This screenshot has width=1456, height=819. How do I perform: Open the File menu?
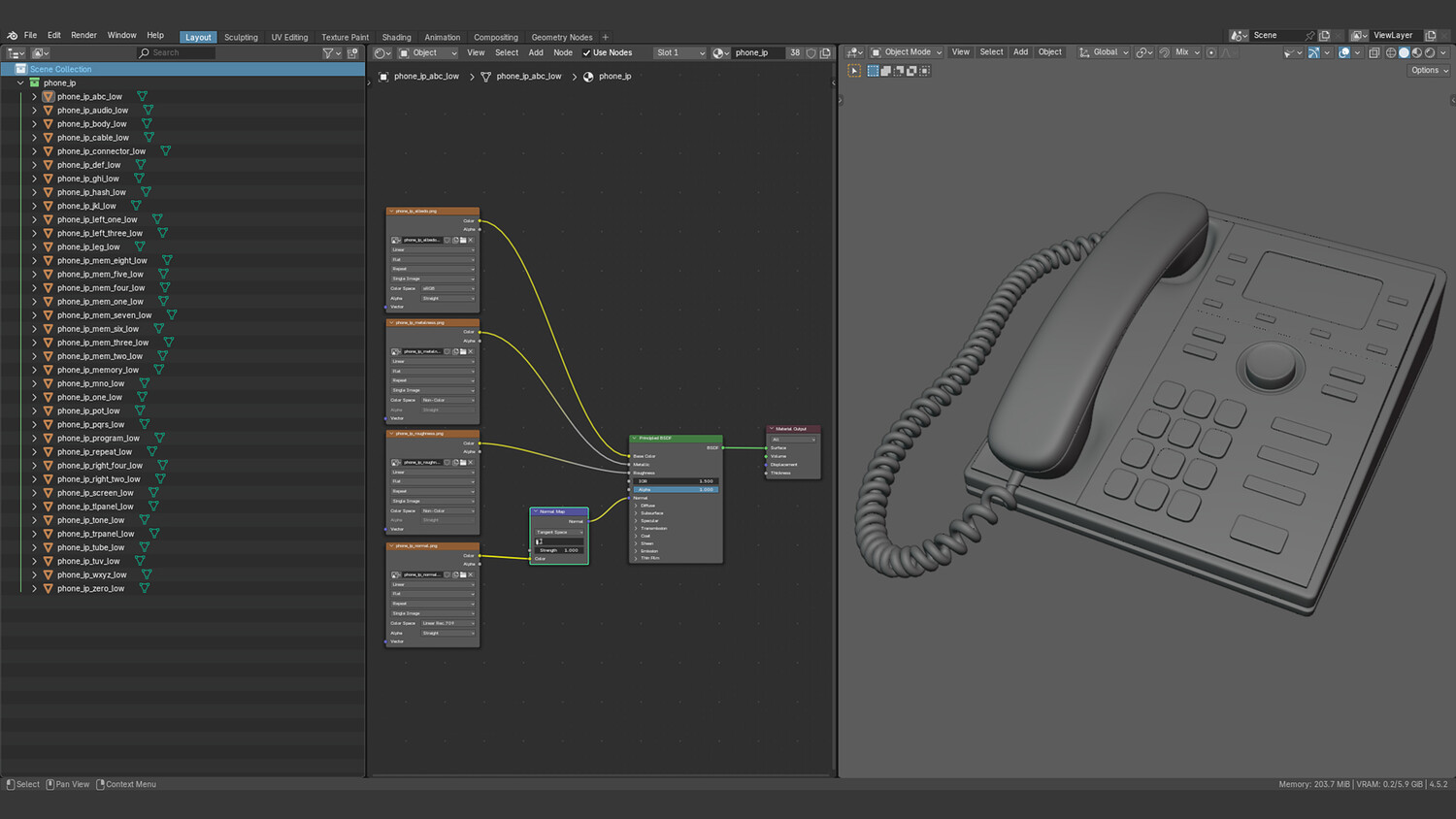coord(30,35)
